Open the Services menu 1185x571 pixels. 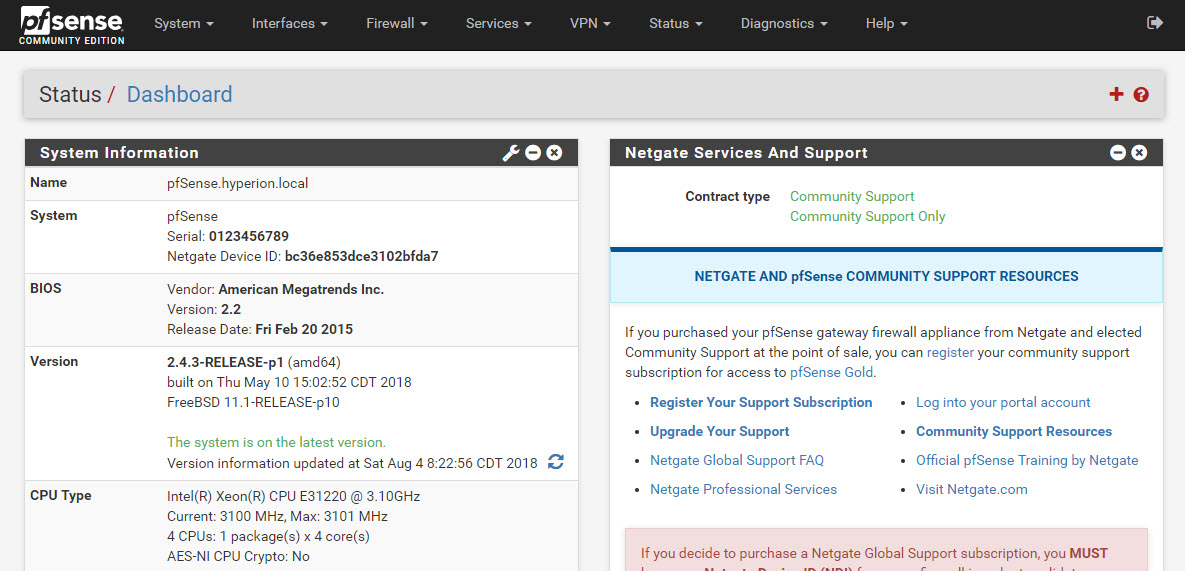(499, 23)
